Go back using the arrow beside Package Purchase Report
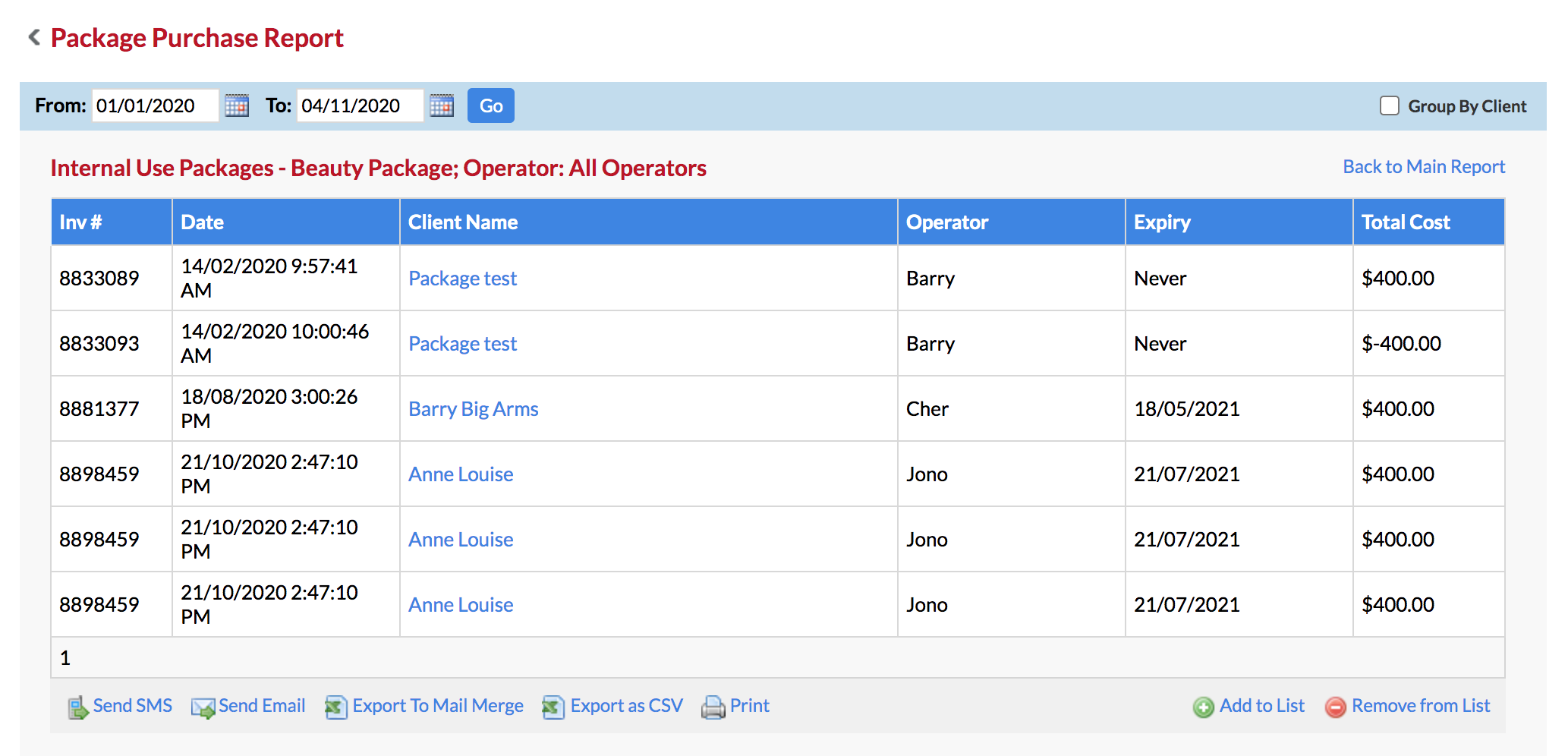1568x756 pixels. 34,37
